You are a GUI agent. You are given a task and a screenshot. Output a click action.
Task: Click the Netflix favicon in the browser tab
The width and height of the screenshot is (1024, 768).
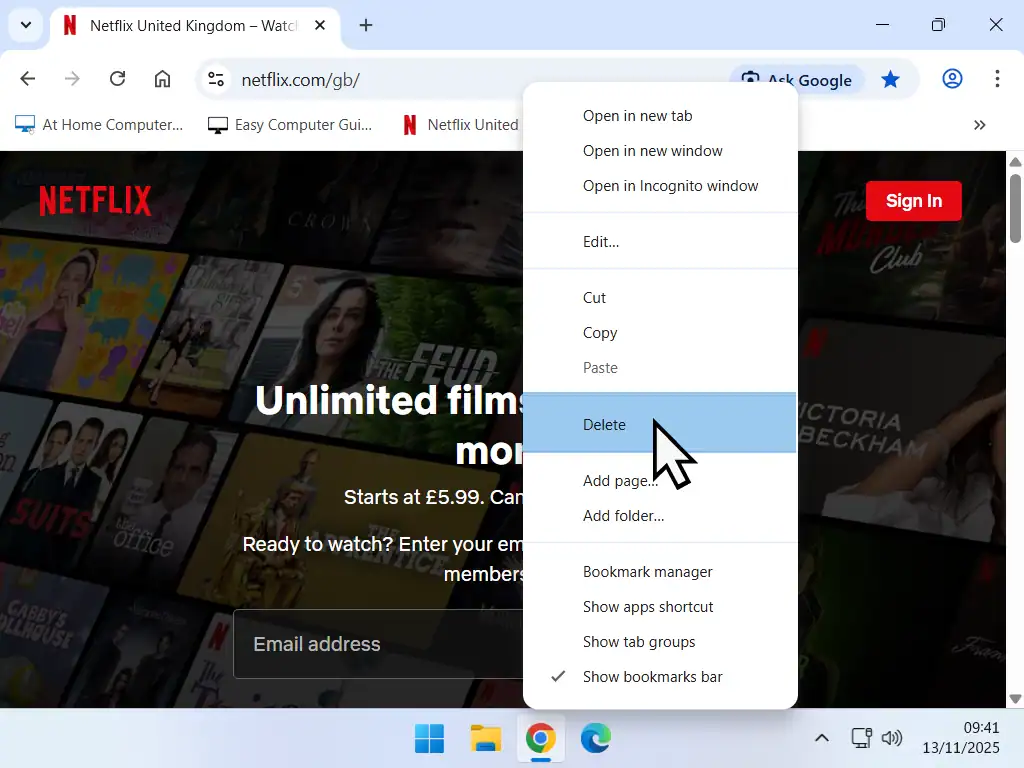point(69,26)
